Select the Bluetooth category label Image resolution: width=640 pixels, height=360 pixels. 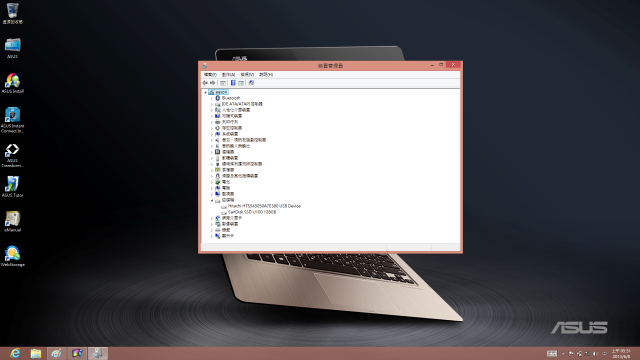[x=231, y=98]
